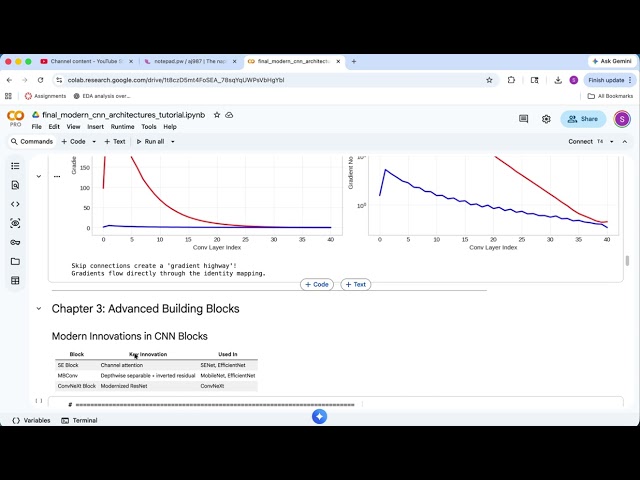This screenshot has width=640, height=480.
Task: Open the Commands search
Action: [32, 142]
